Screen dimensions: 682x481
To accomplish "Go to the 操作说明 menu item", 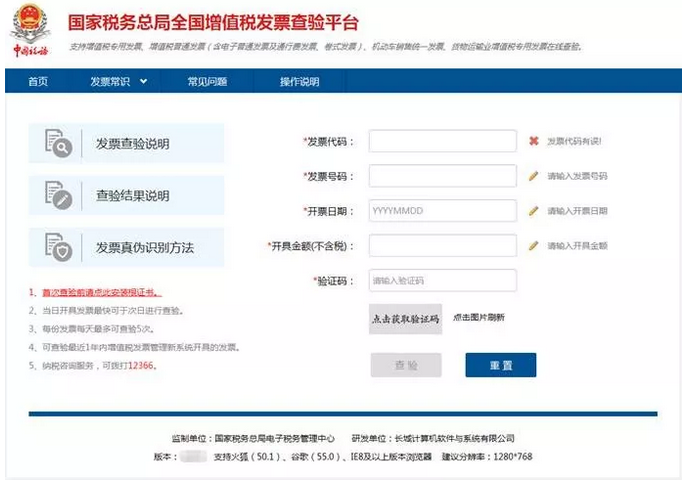I will point(299,81).
